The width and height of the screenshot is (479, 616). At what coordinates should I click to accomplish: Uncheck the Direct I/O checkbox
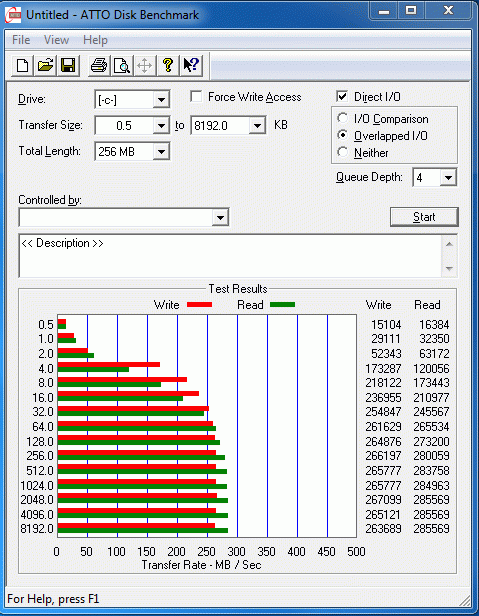pyautogui.click(x=342, y=97)
